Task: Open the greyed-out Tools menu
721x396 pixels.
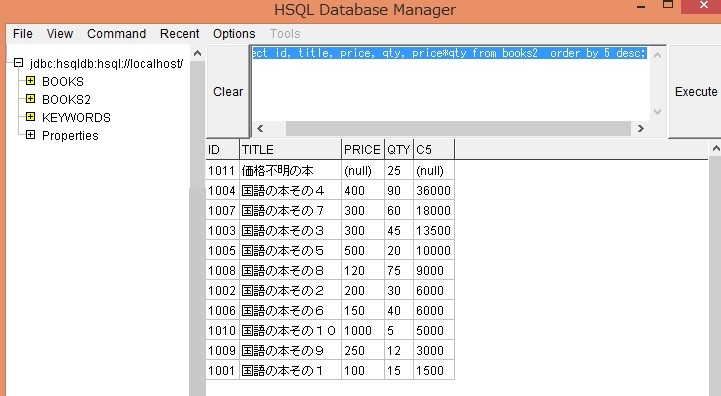Action: click(285, 34)
